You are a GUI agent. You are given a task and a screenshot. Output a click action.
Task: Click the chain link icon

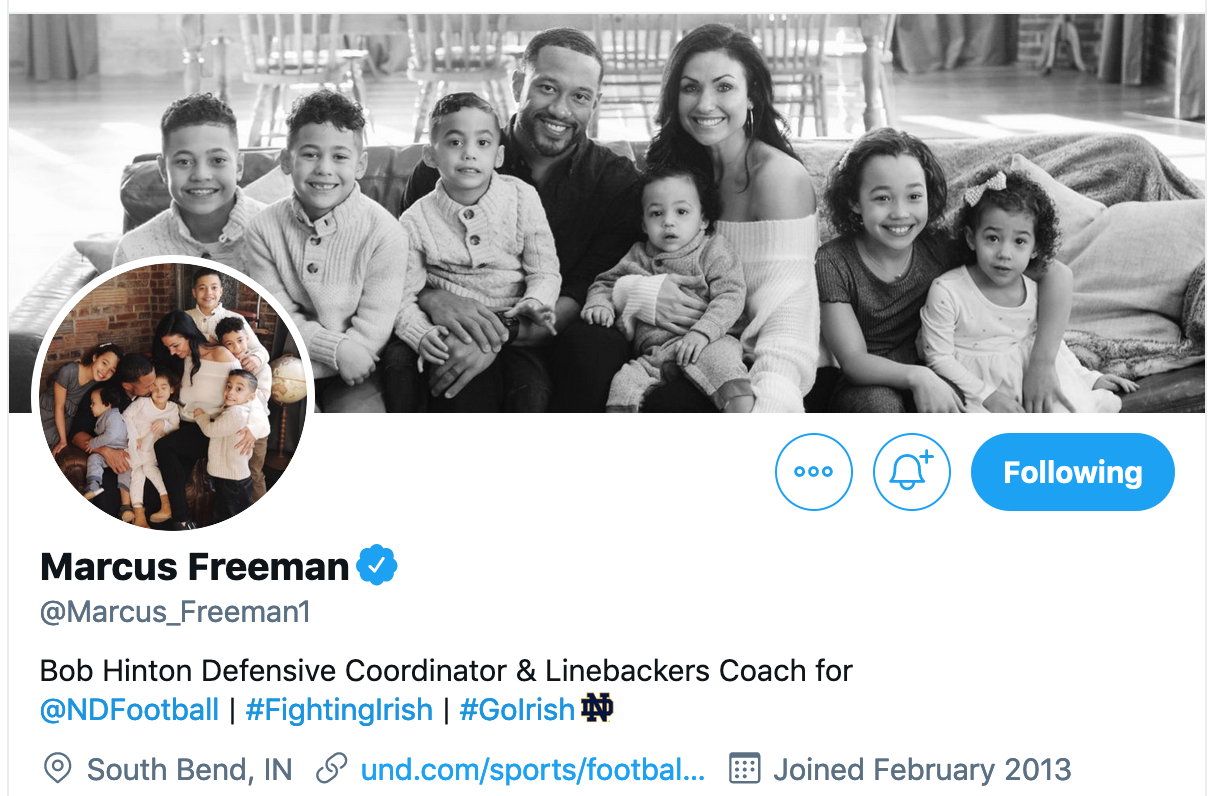331,769
